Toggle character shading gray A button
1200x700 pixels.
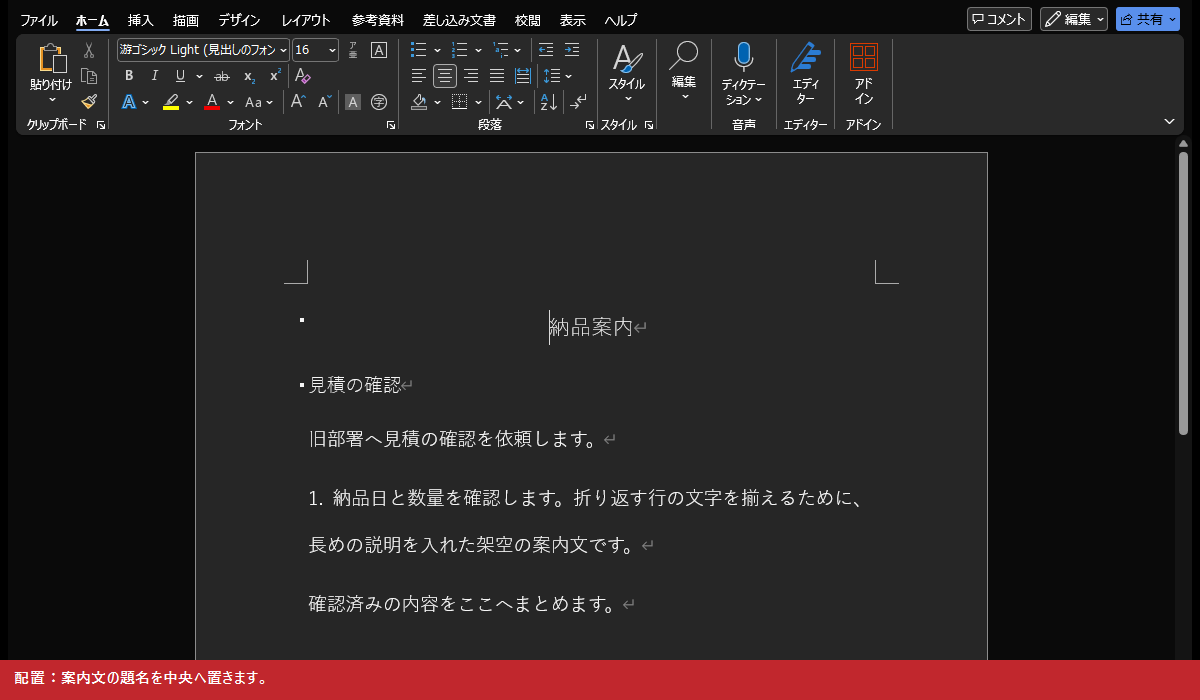(x=353, y=101)
